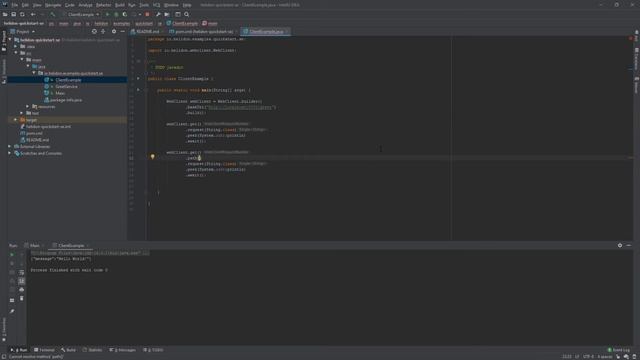The height and width of the screenshot is (360, 640).
Task: Open the Messages tool window button
Action: pos(122,350)
